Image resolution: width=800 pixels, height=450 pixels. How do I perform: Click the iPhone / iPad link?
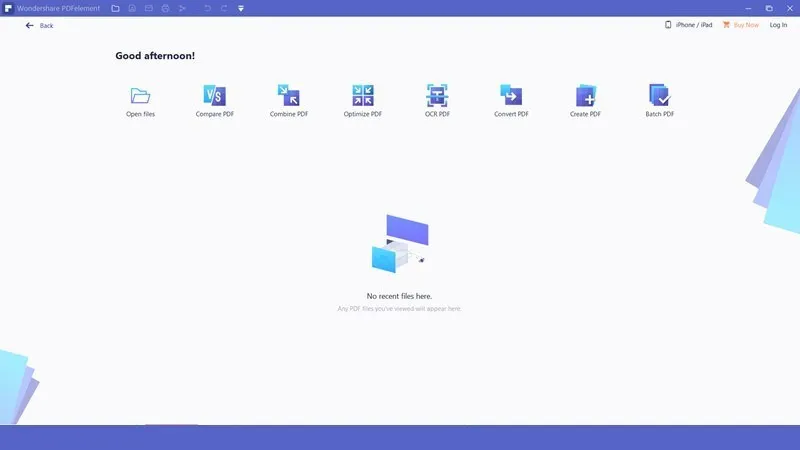point(689,25)
